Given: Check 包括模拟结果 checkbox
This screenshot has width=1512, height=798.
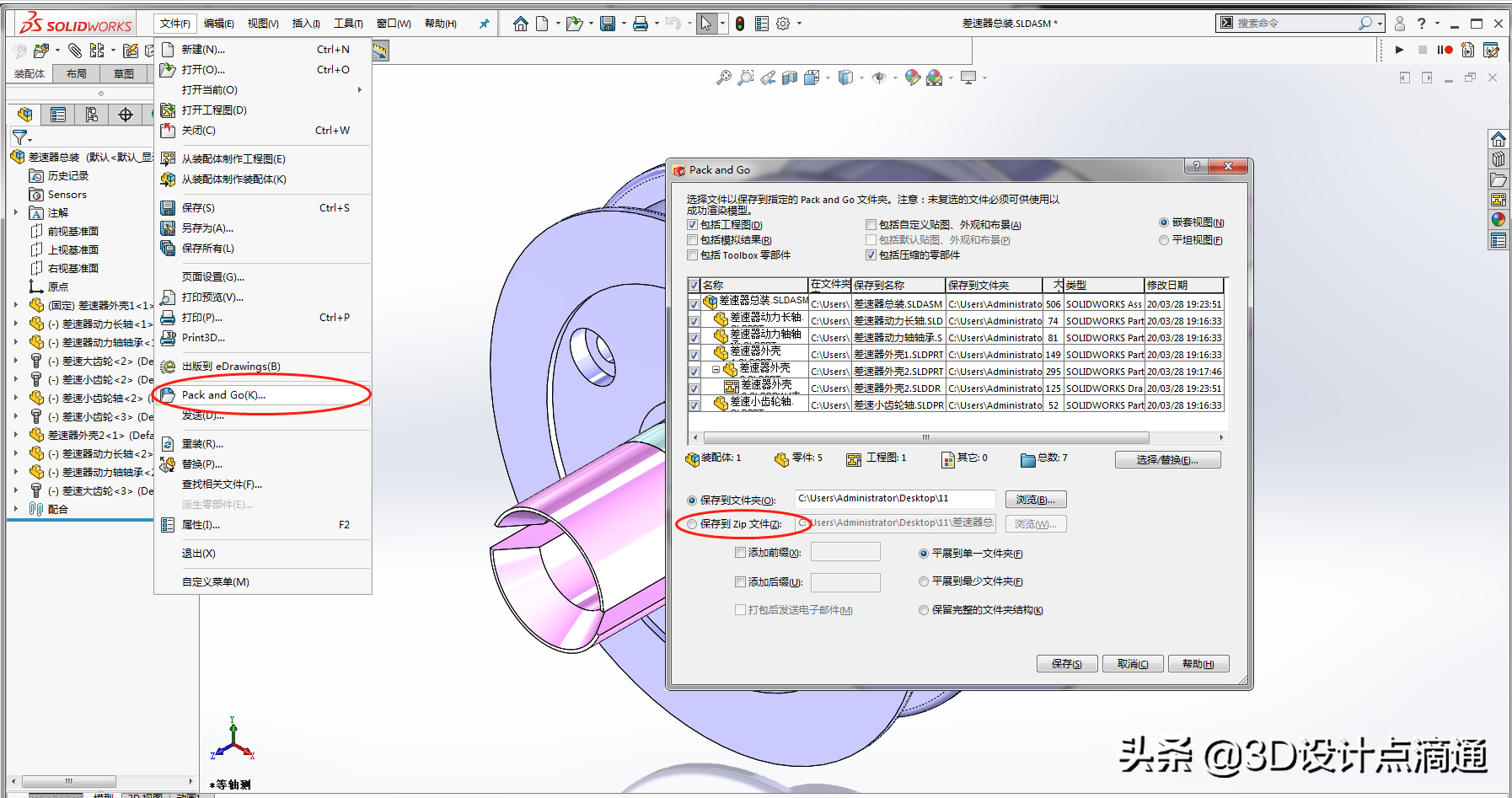Looking at the screenshot, I should coord(692,240).
